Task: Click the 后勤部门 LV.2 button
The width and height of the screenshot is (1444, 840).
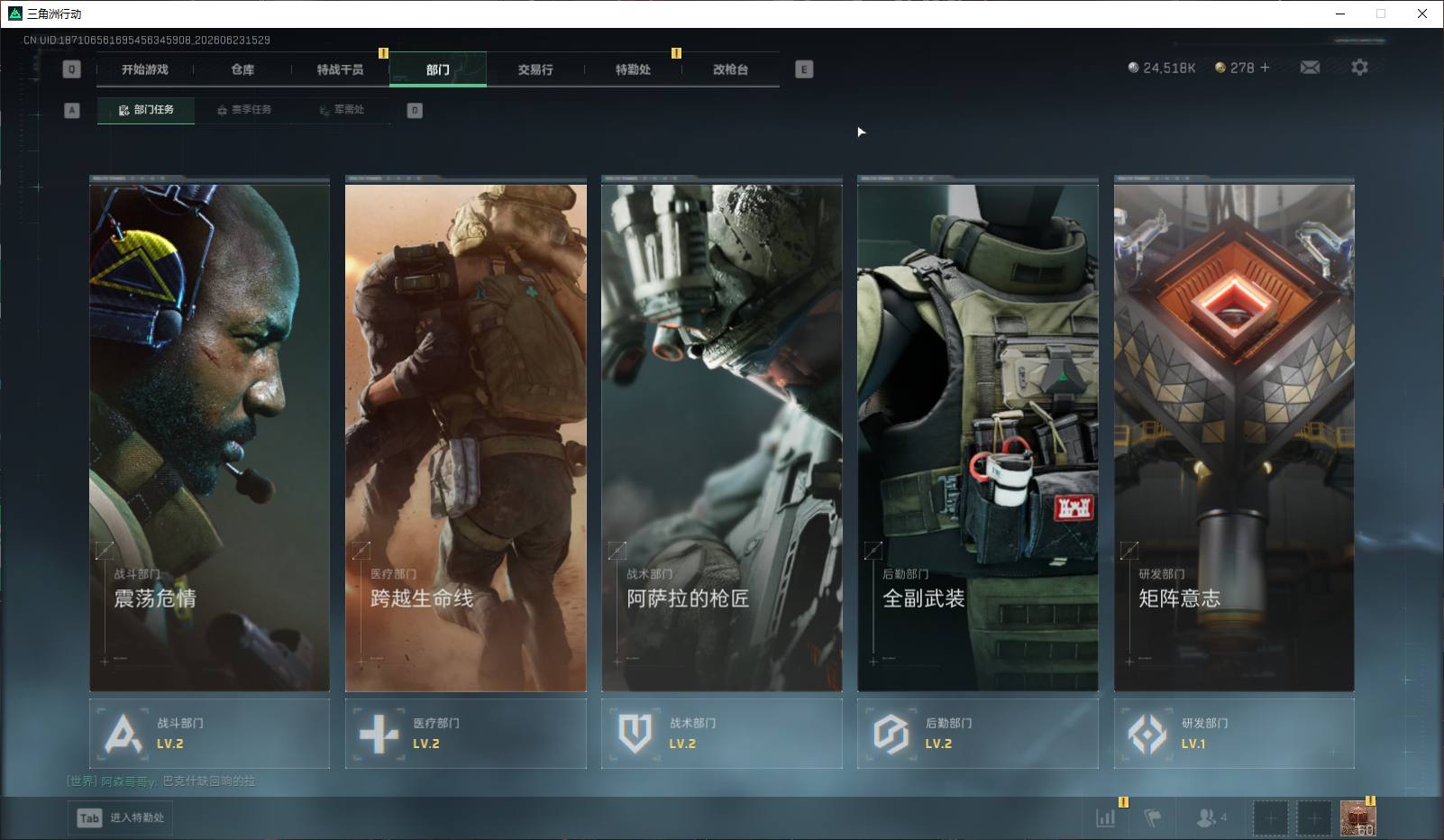Action: point(977,734)
